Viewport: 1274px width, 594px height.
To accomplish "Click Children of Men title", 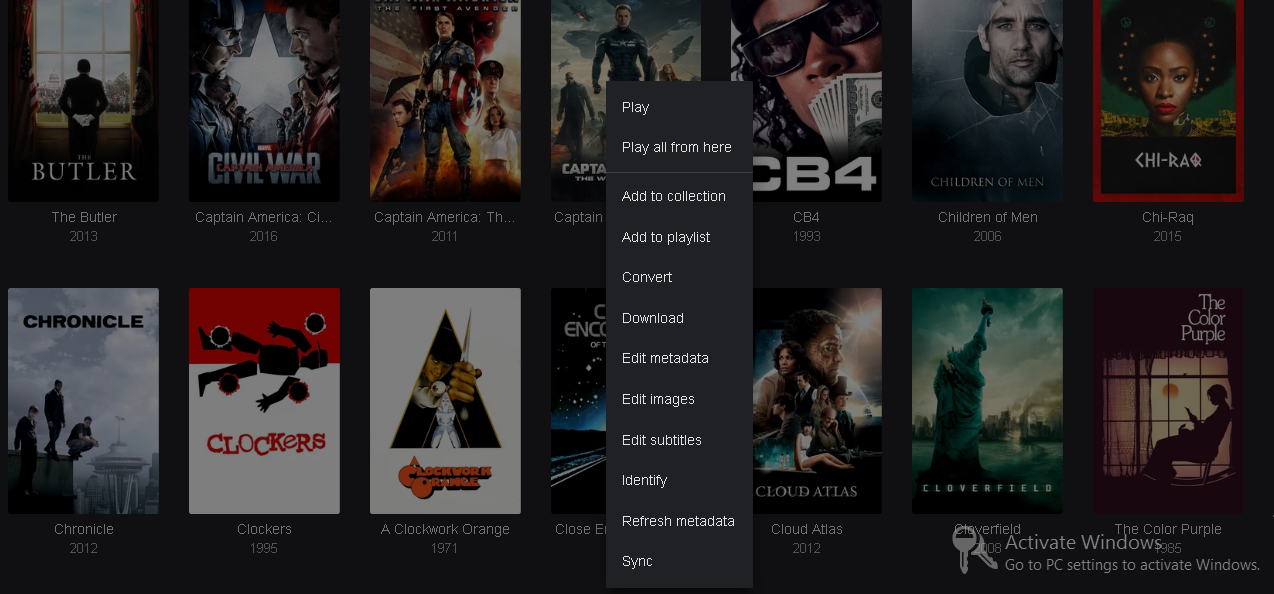I will click(988, 217).
